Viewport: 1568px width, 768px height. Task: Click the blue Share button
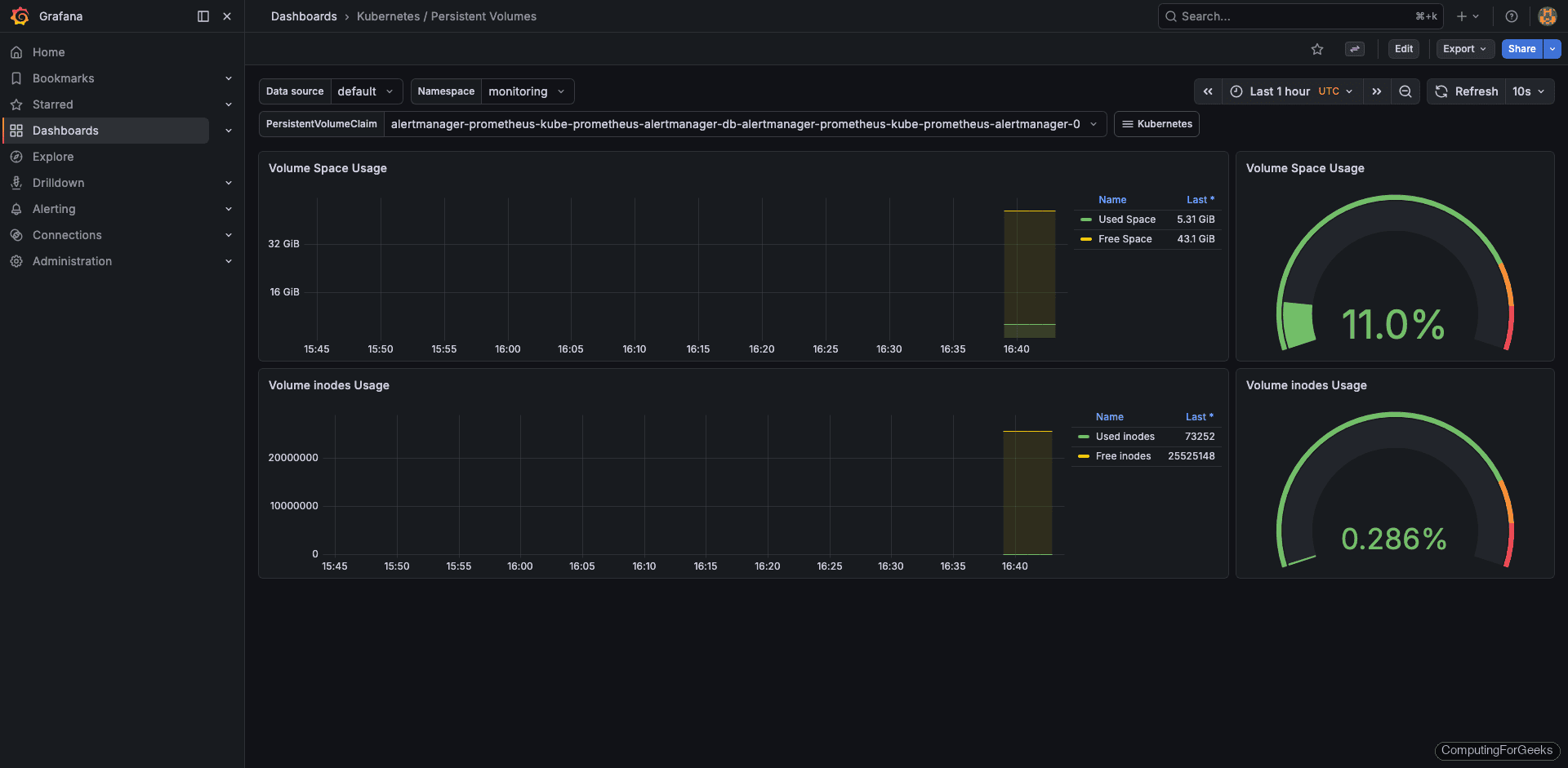pos(1521,49)
